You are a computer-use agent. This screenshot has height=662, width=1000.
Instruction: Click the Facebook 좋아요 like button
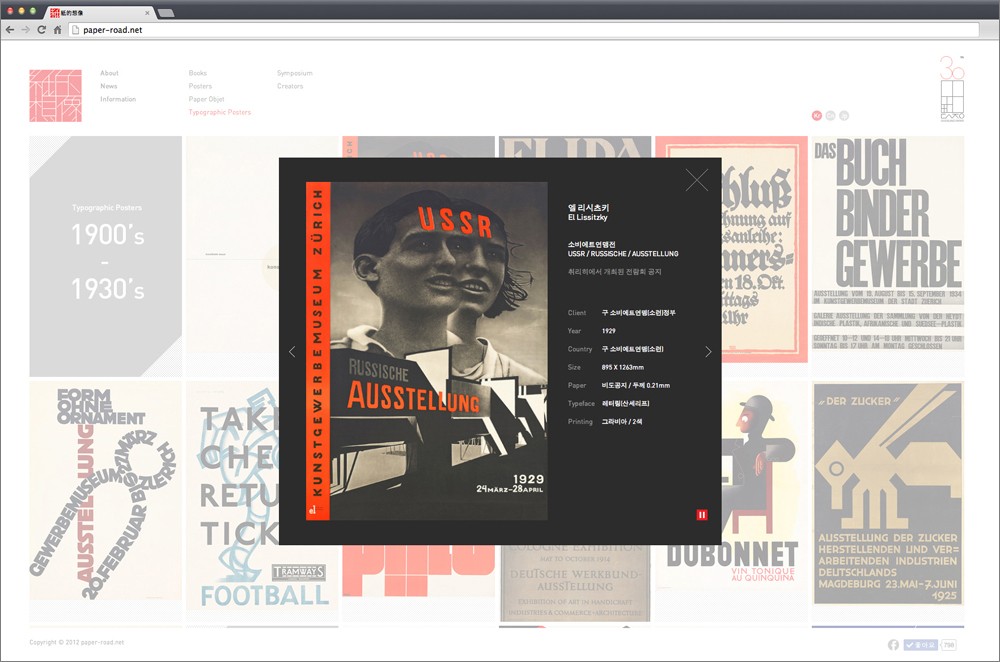coord(920,645)
